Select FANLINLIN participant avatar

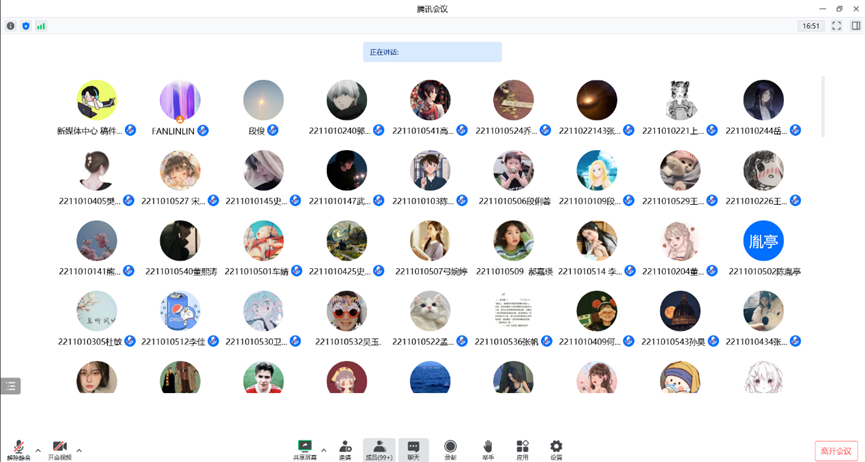tap(180, 101)
